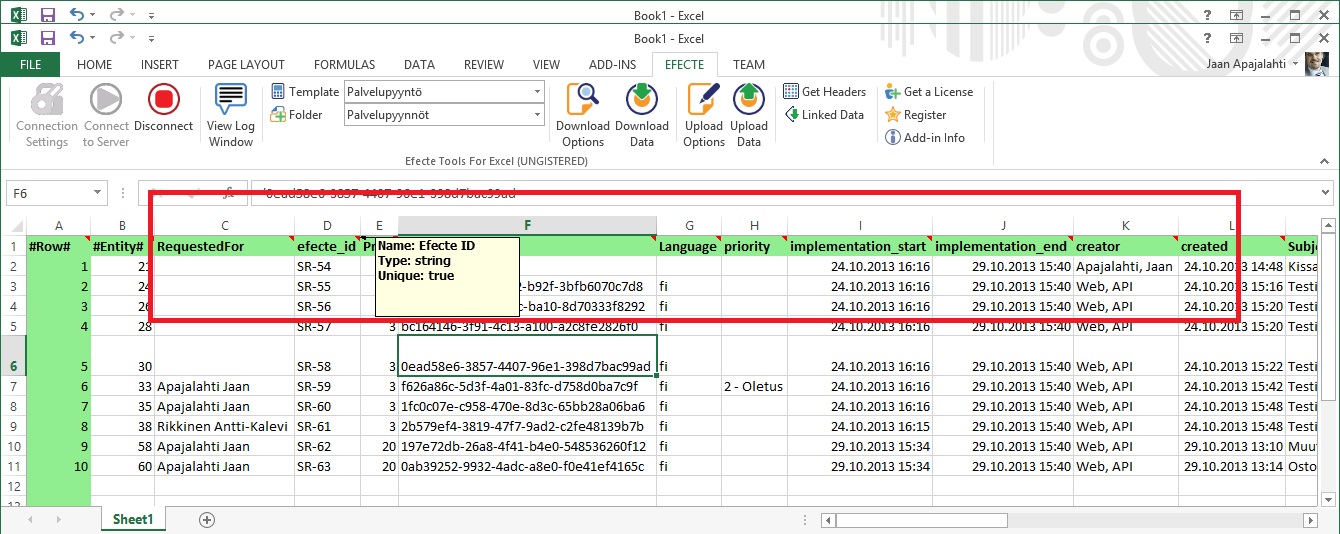
Task: Click the Select All corner of the grid
Action: coord(16,226)
